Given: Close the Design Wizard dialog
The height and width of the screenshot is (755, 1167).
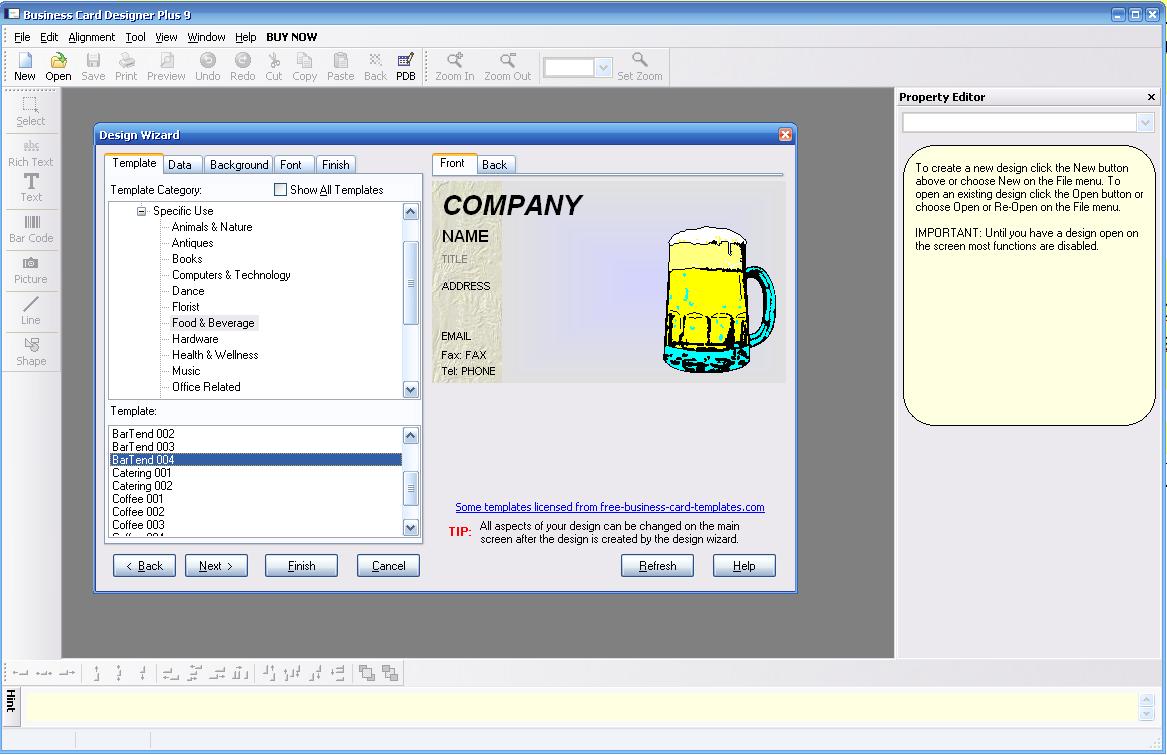Looking at the screenshot, I should pyautogui.click(x=785, y=135).
